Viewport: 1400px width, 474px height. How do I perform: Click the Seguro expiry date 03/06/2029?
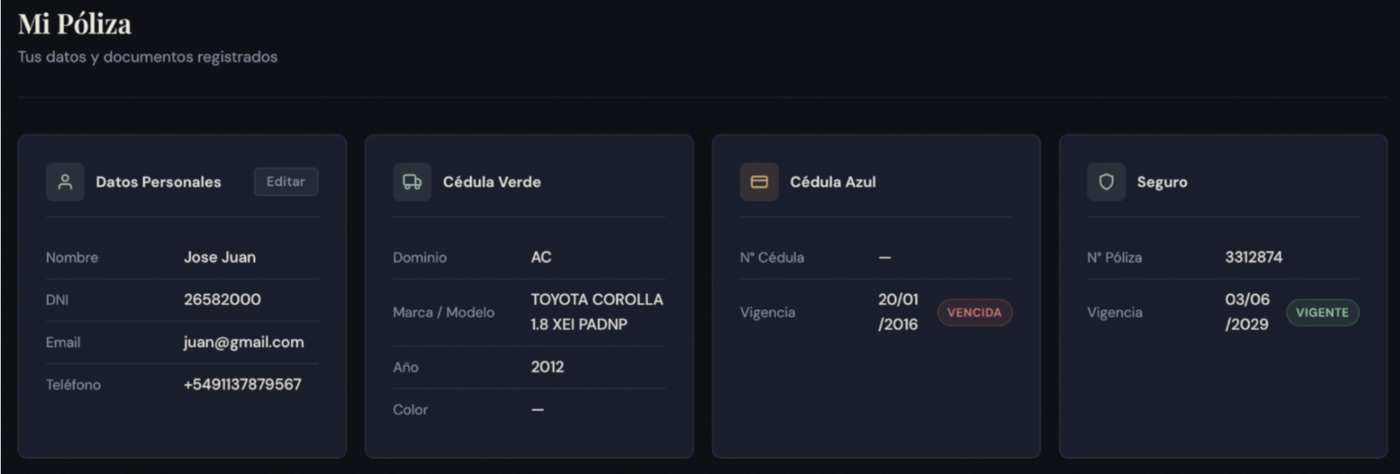[x=1247, y=312]
